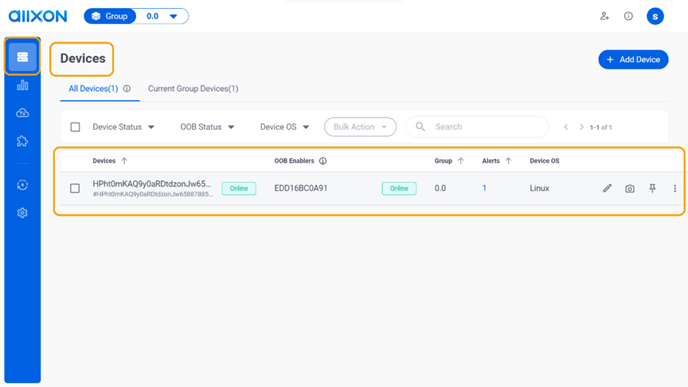Open the bar chart dashboard sidebar icon

point(22,85)
